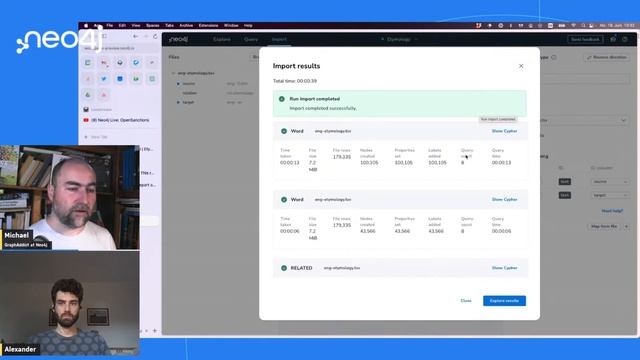This screenshot has height=360, width=640.
Task: Open the File menu
Action: [x=109, y=25]
